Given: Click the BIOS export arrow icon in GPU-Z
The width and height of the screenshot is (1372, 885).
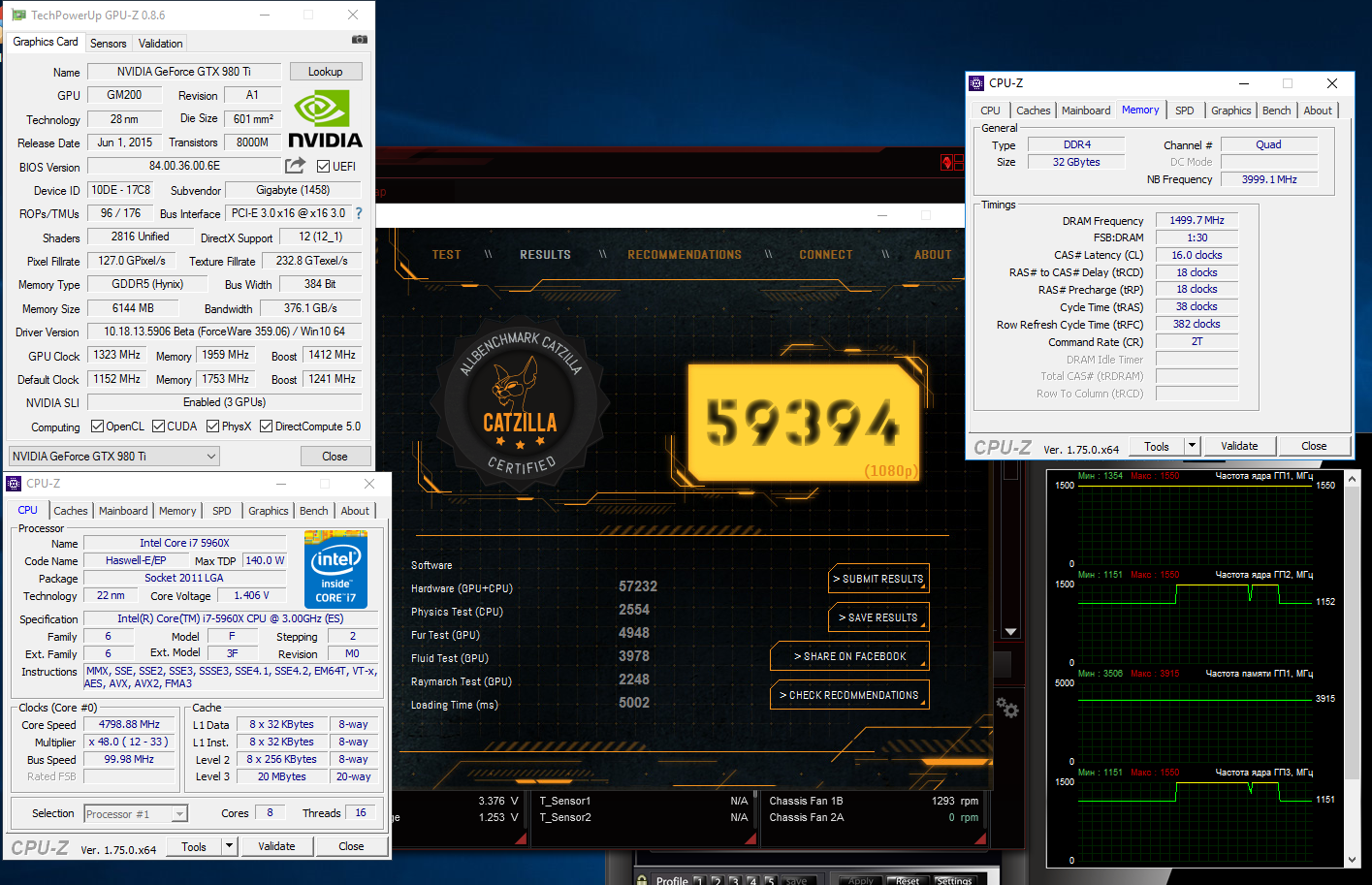Looking at the screenshot, I should [295, 166].
